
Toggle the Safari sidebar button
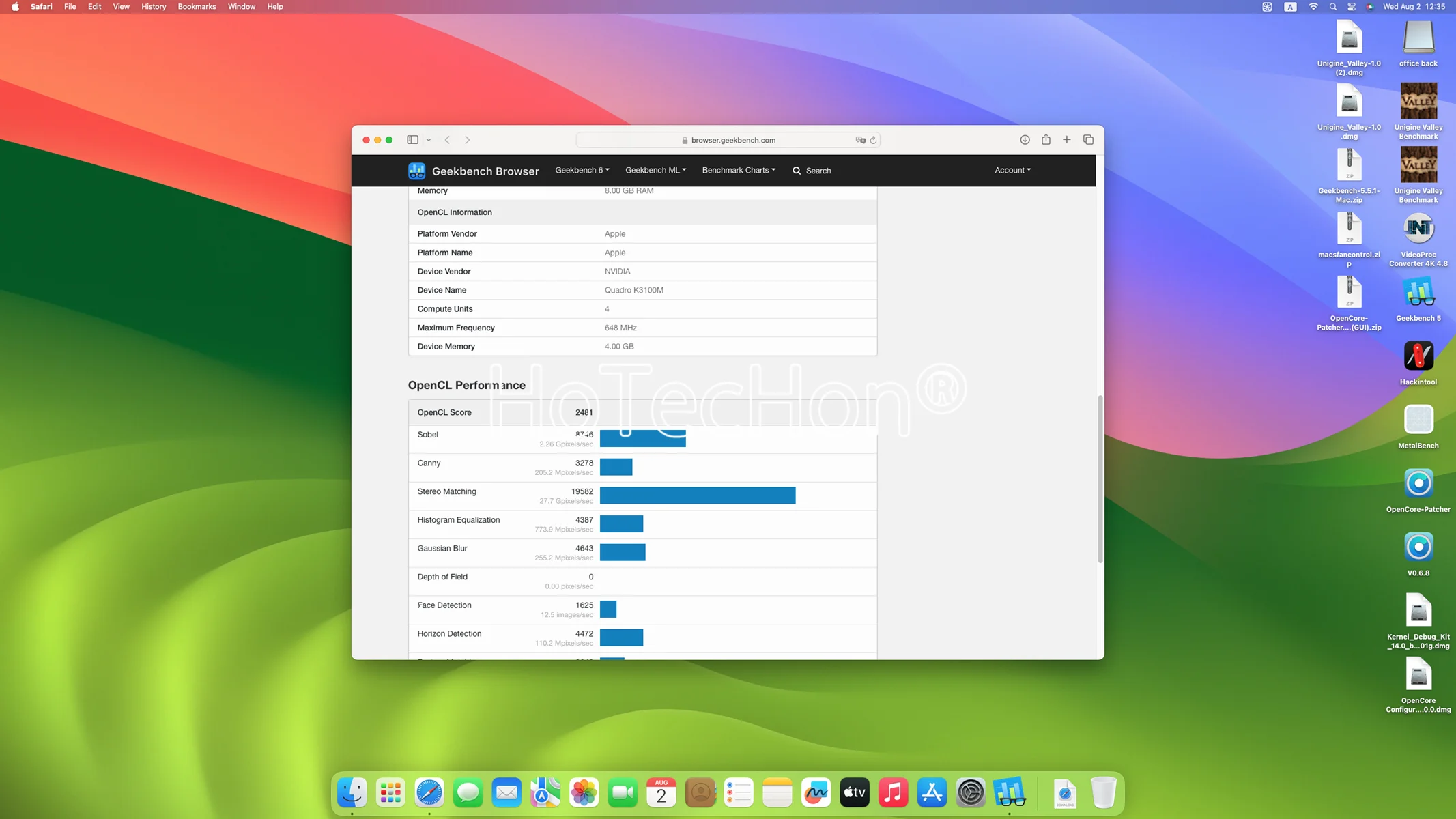tap(412, 140)
